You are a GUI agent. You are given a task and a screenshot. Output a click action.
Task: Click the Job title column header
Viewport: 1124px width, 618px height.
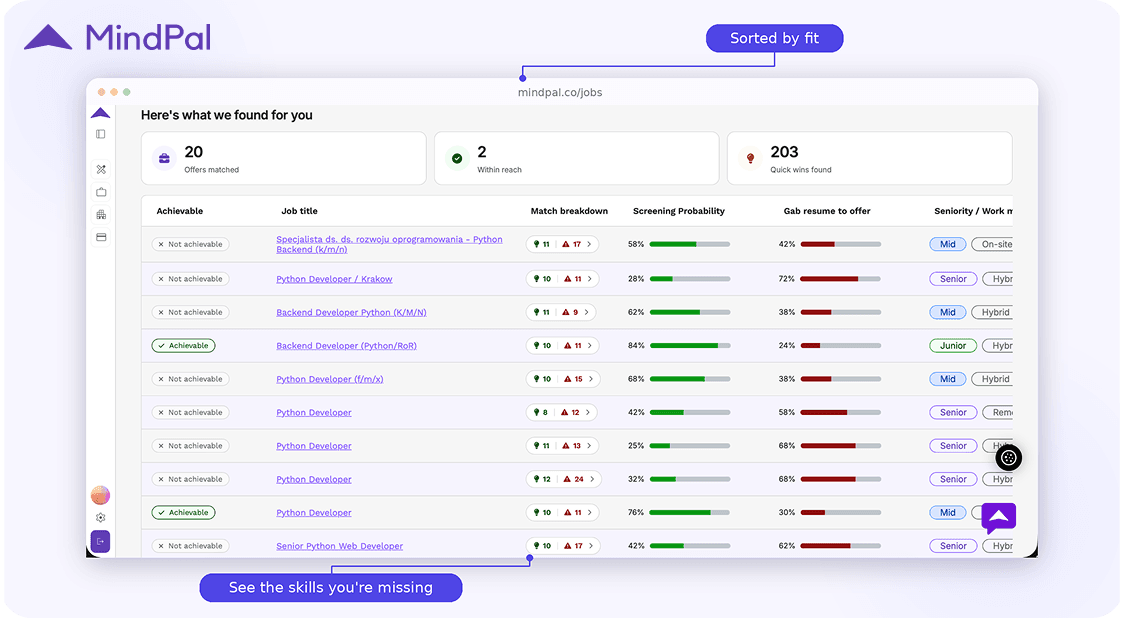pos(299,211)
